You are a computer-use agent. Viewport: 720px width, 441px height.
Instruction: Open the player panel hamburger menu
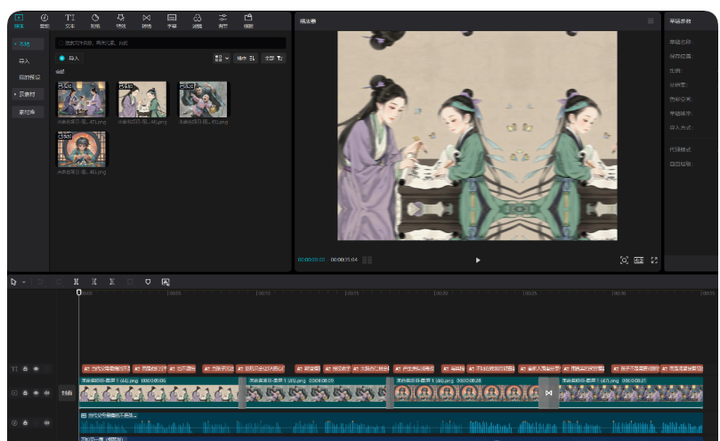[651, 21]
